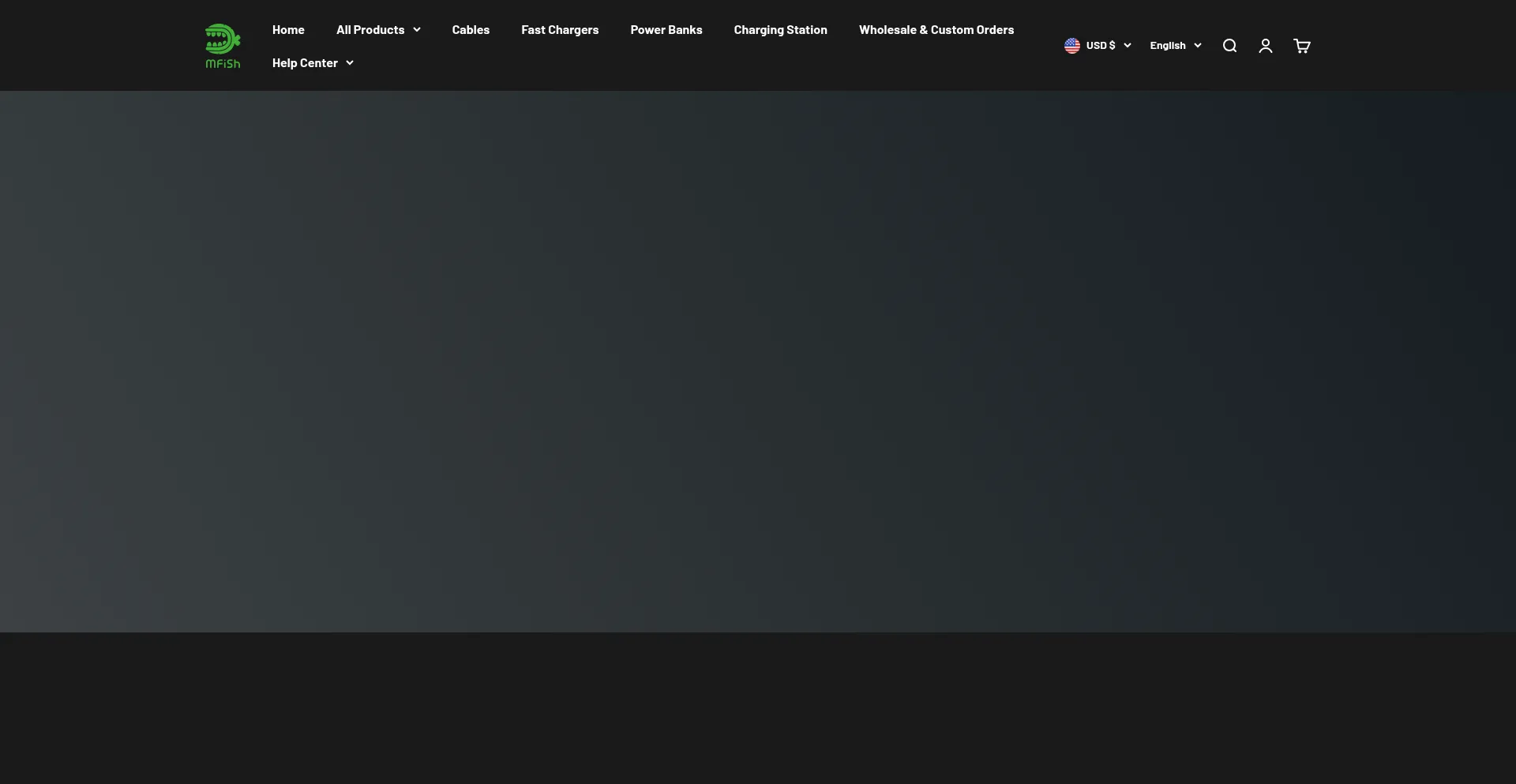Navigate to the Cables page
The image size is (1516, 784).
pos(471,30)
